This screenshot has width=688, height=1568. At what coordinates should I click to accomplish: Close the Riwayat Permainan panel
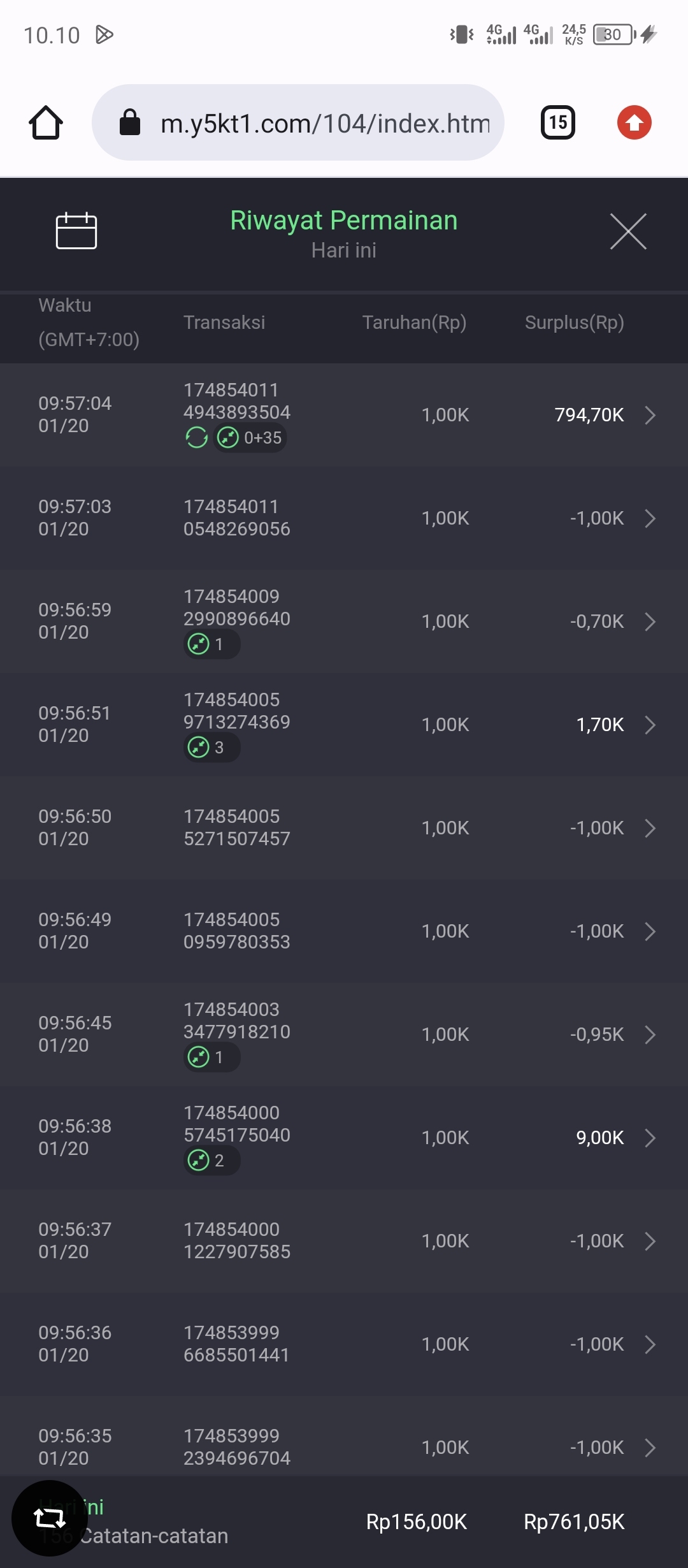tap(628, 231)
